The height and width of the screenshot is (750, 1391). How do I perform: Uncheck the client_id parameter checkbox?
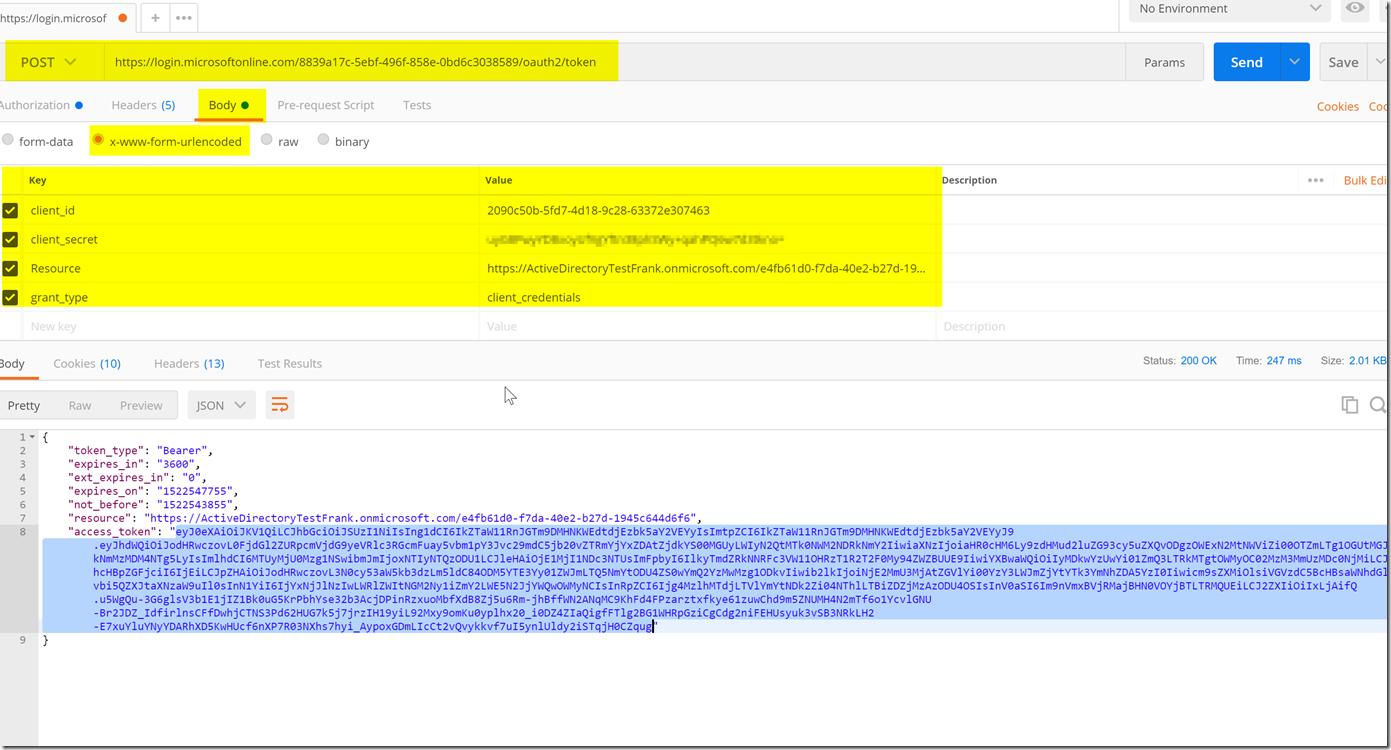(x=10, y=211)
